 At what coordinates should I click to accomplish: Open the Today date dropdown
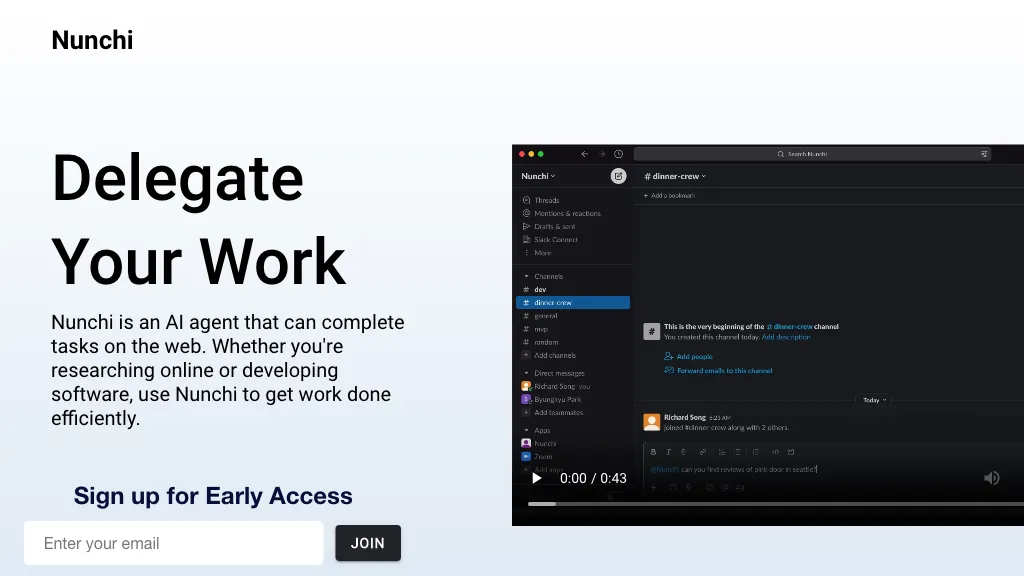[x=874, y=400]
